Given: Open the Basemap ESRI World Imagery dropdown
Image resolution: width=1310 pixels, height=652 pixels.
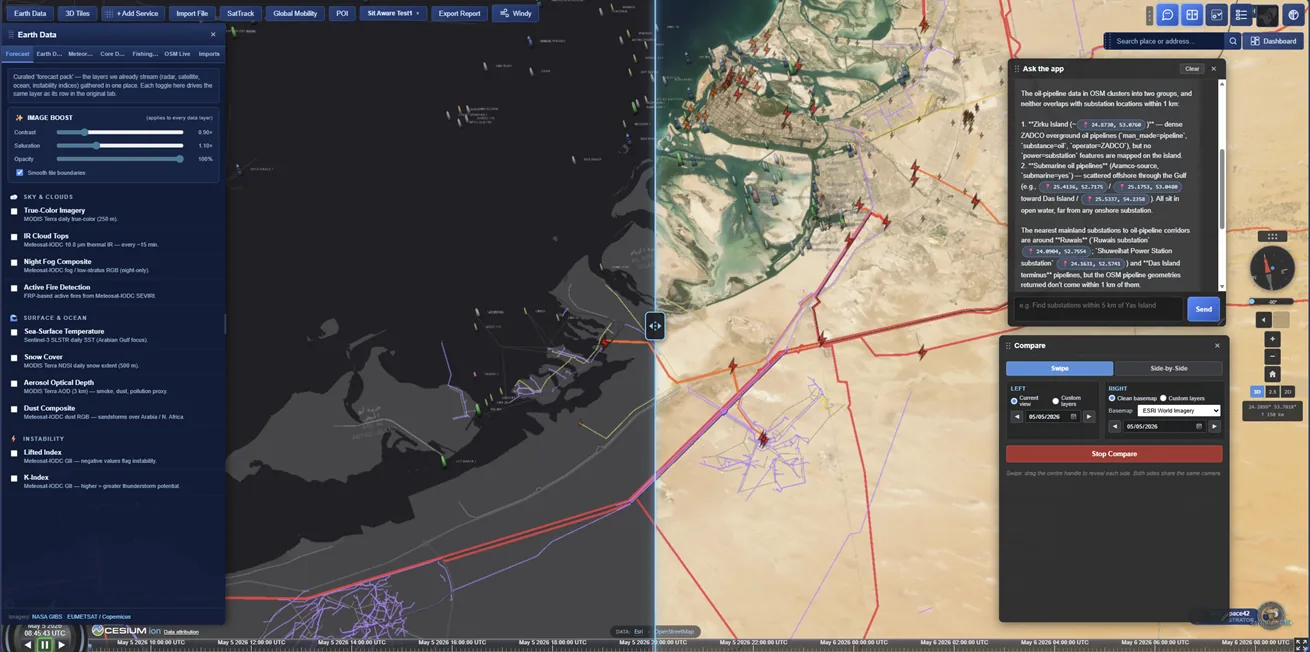Looking at the screenshot, I should 1179,411.
